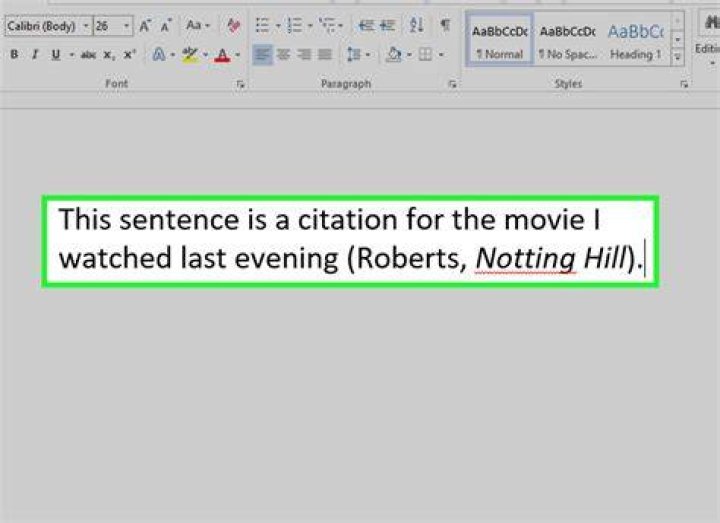Screen dimensions: 720x523
Task: Clear all formatting
Action: 234,25
